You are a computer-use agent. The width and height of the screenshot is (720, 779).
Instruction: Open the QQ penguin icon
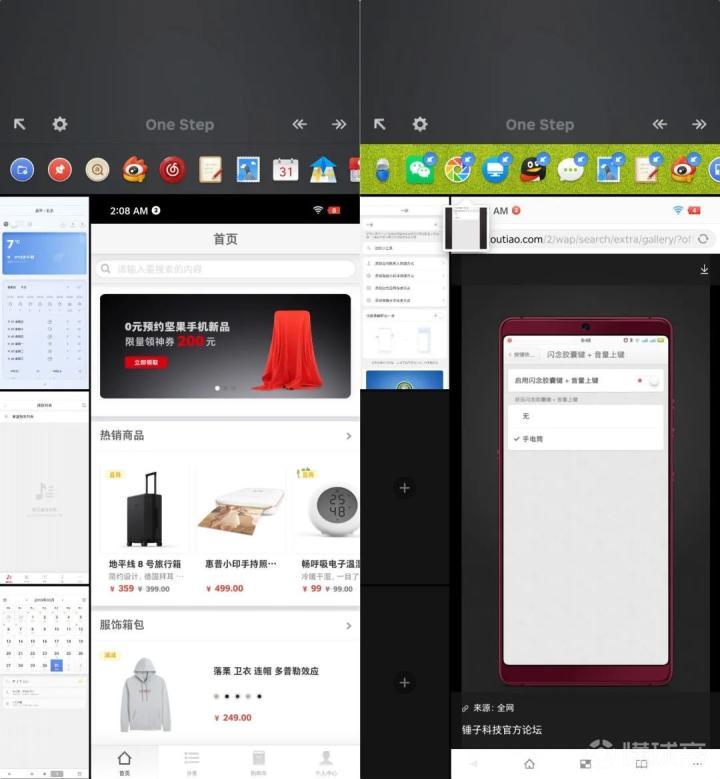point(533,170)
